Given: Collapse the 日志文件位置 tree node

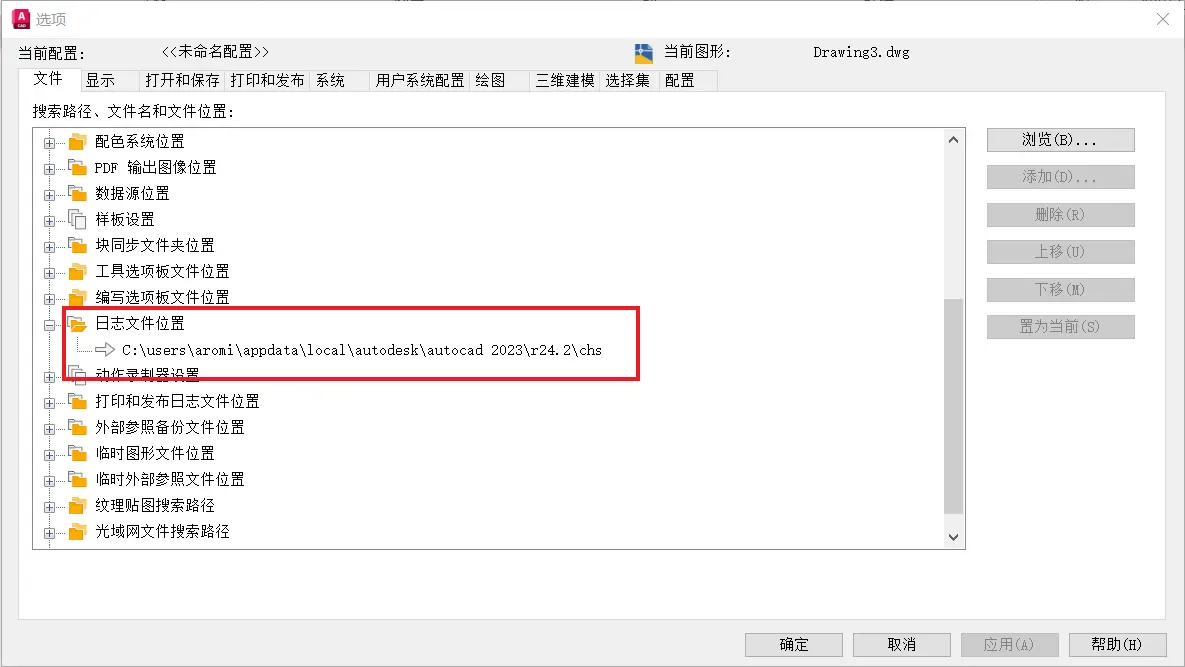Looking at the screenshot, I should click(49, 326).
